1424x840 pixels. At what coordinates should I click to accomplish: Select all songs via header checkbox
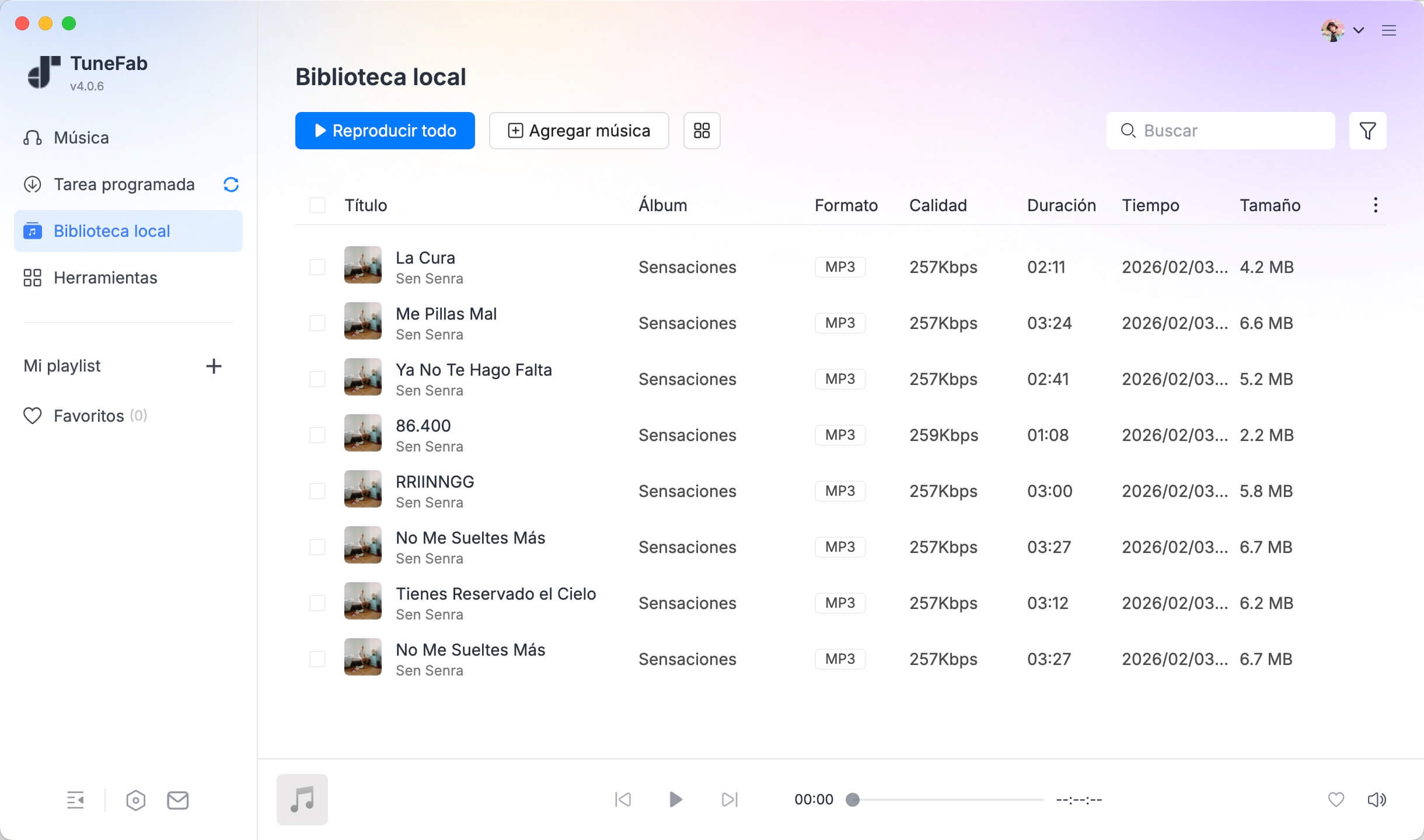pyautogui.click(x=318, y=205)
